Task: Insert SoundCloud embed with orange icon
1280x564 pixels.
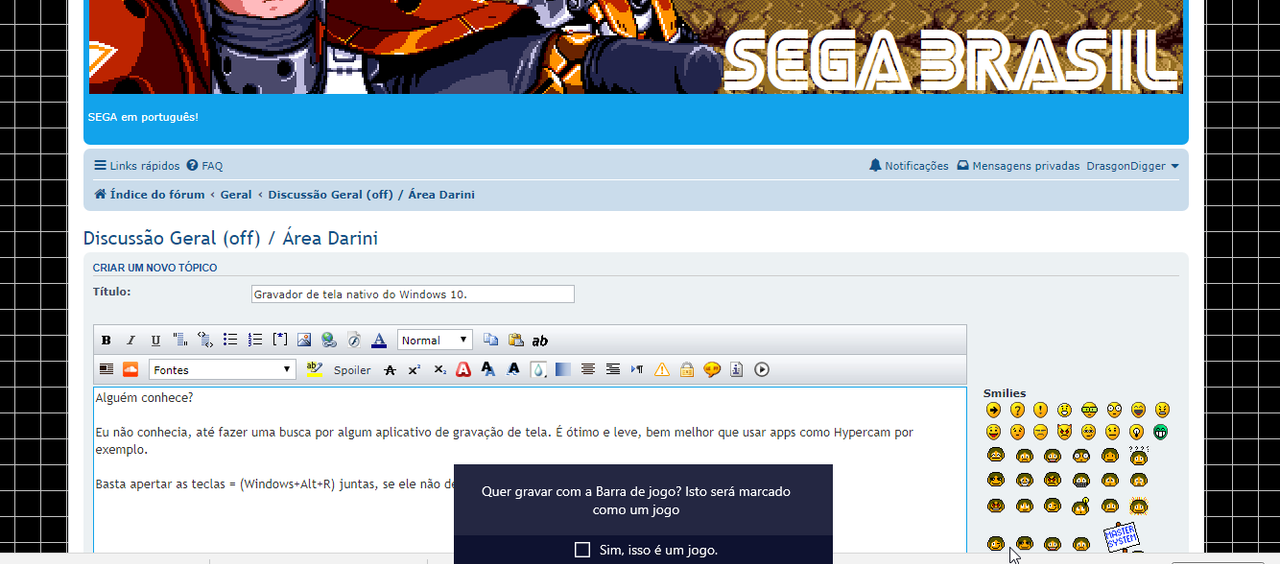Action: [130, 369]
